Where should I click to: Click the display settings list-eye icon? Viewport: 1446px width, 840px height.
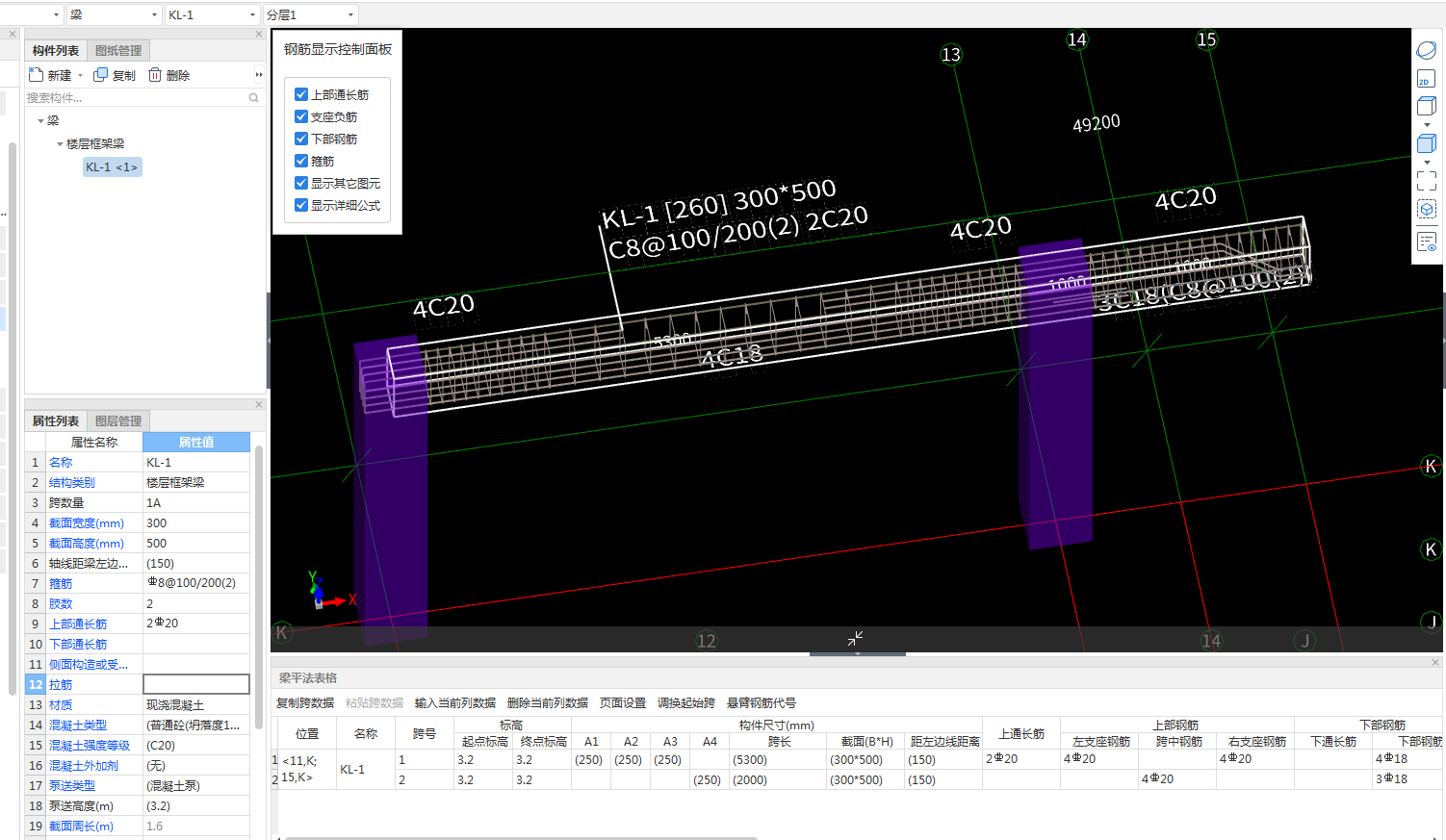click(x=1427, y=242)
